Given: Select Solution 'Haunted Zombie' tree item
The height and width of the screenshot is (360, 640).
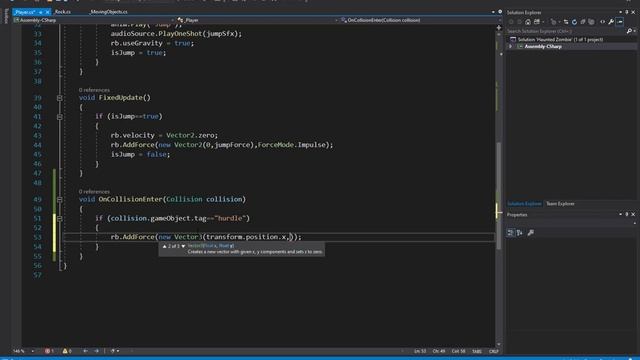Looking at the screenshot, I should point(560,40).
